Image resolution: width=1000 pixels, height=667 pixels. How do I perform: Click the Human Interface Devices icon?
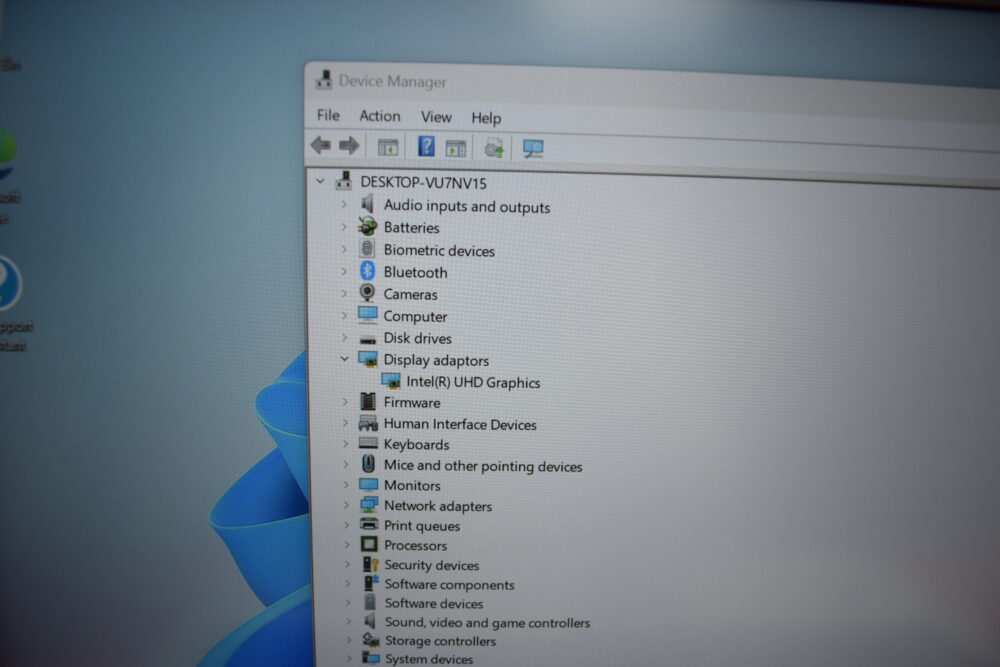[x=369, y=422]
